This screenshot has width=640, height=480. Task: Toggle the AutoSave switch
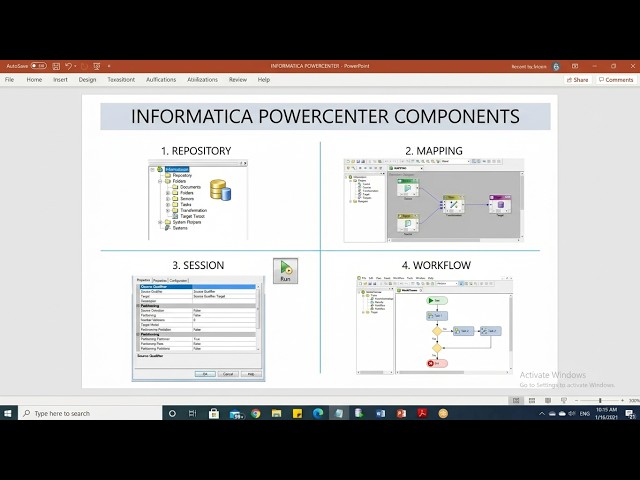click(38, 66)
